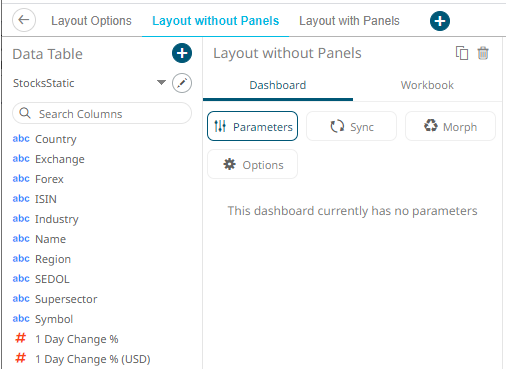Switch to the Layout Options tab
506x369 pixels.
[x=91, y=21]
